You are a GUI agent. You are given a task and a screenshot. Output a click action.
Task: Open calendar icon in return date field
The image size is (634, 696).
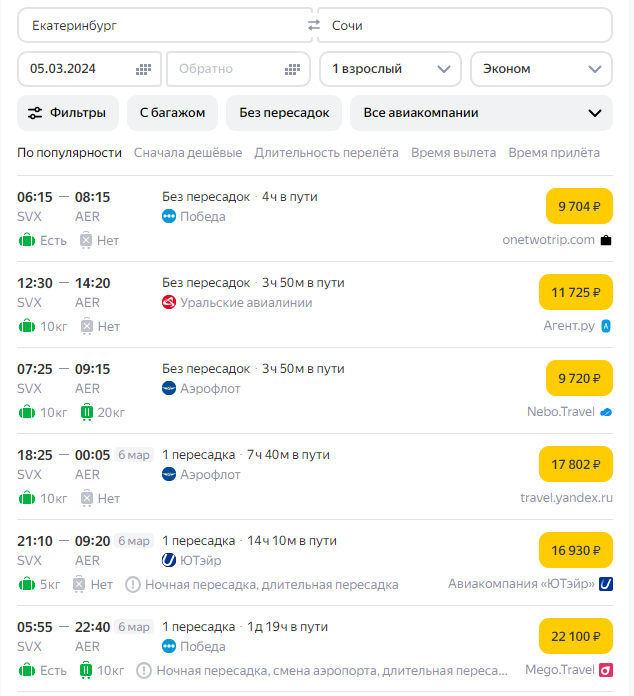tap(292, 69)
